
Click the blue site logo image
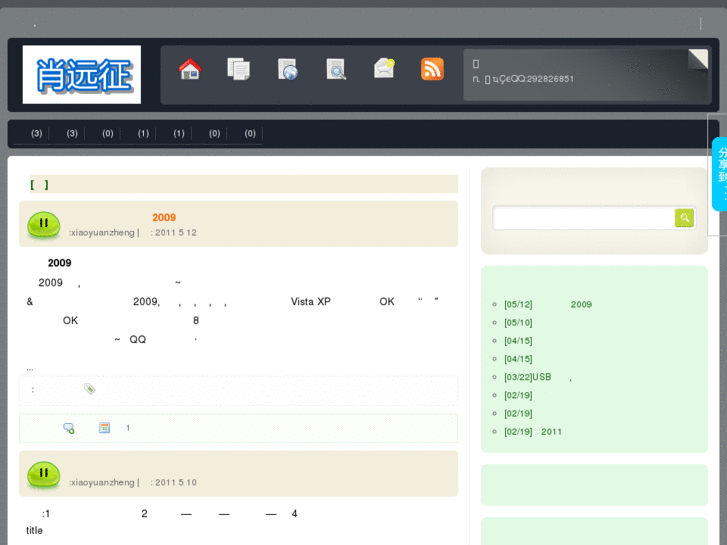[82, 74]
